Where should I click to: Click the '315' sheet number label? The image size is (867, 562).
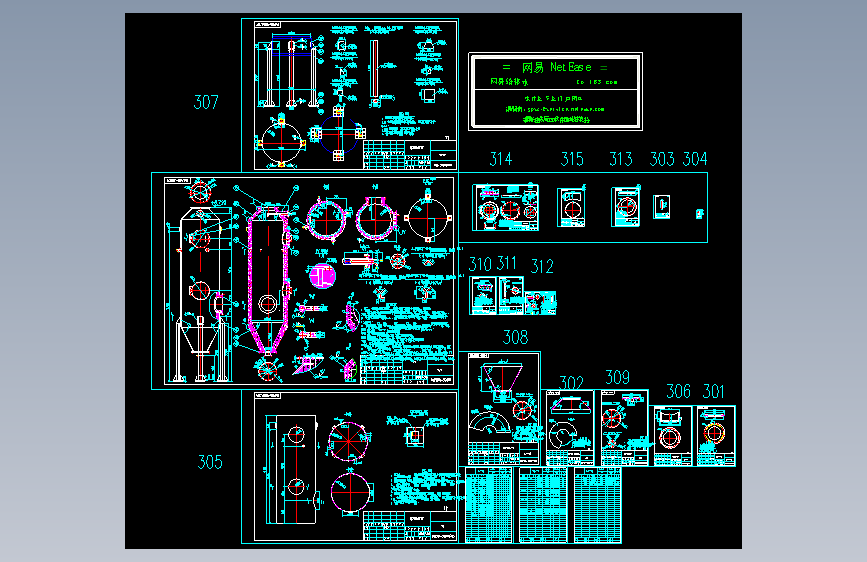click(x=572, y=159)
